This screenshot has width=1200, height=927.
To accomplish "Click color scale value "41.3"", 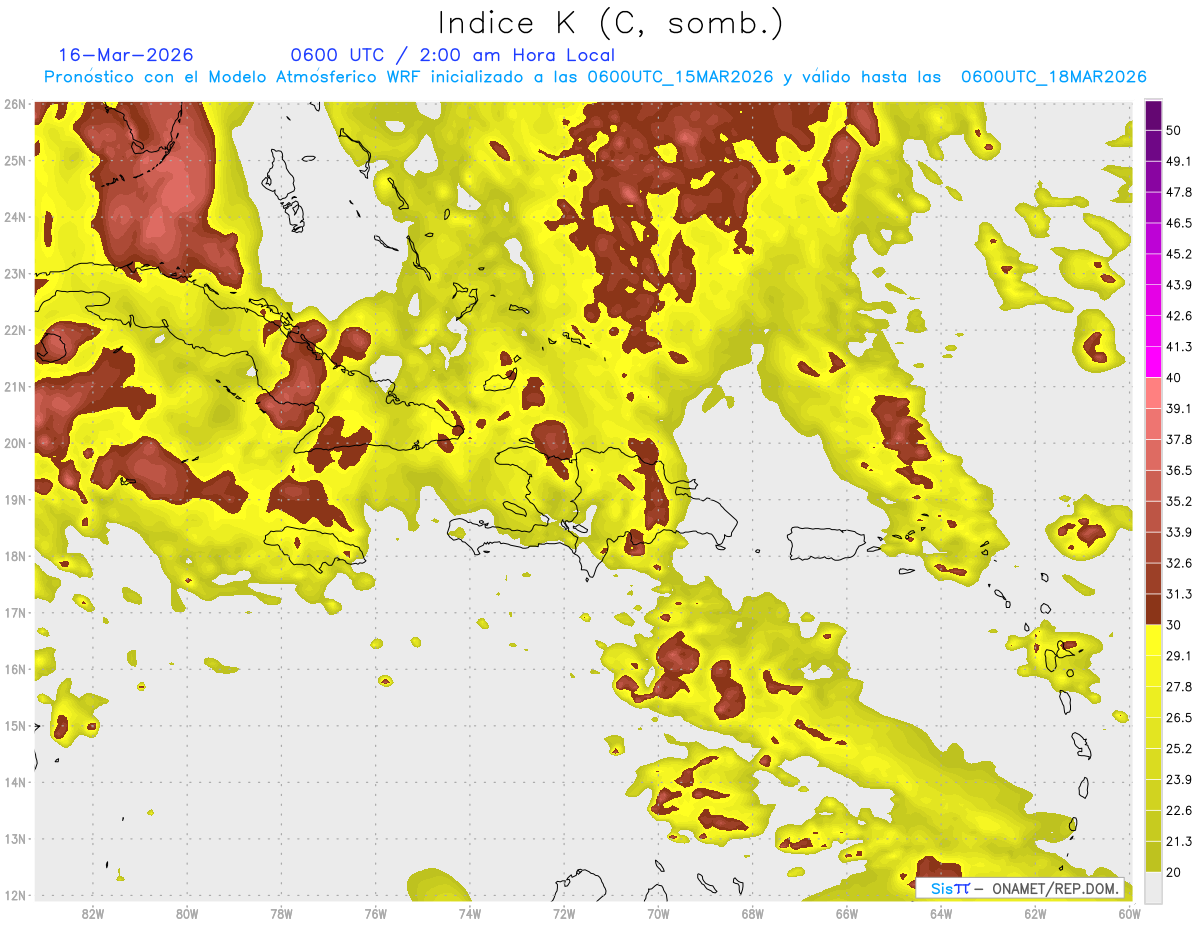I will (1179, 347).
